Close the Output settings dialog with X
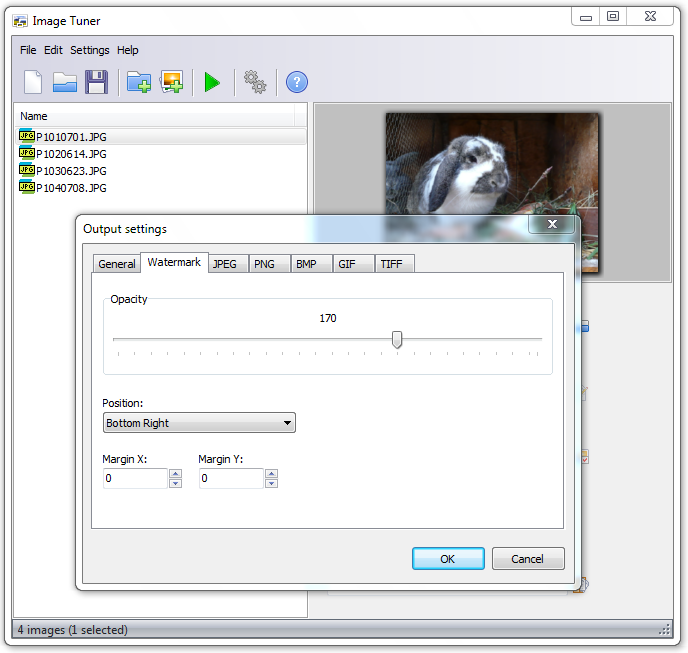 (x=552, y=224)
